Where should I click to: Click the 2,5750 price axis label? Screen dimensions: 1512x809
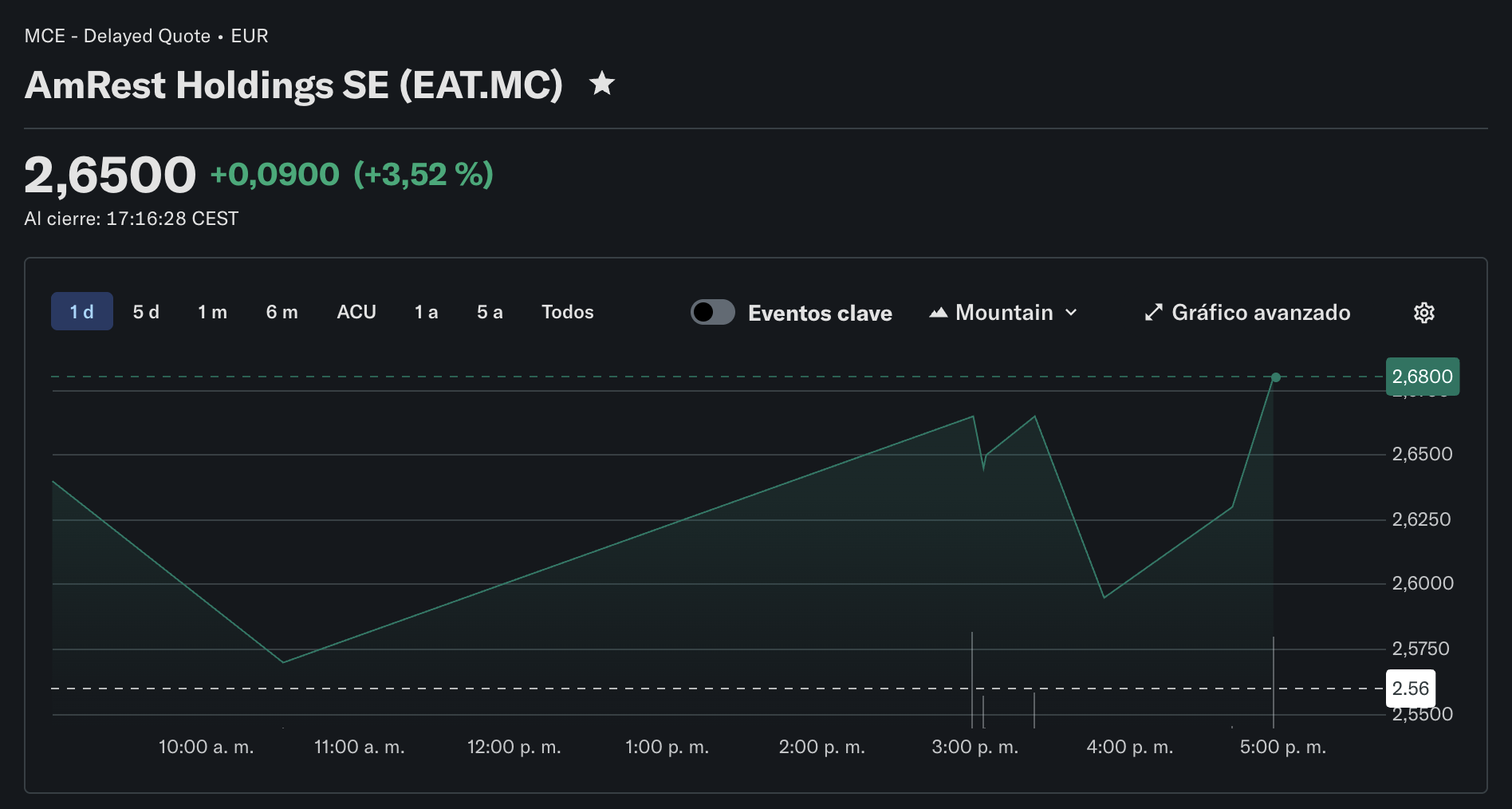coord(1421,649)
